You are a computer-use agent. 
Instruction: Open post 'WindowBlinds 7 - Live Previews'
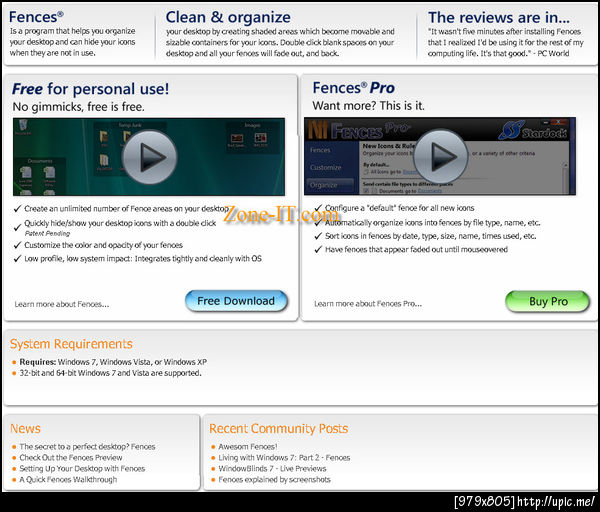(272, 468)
